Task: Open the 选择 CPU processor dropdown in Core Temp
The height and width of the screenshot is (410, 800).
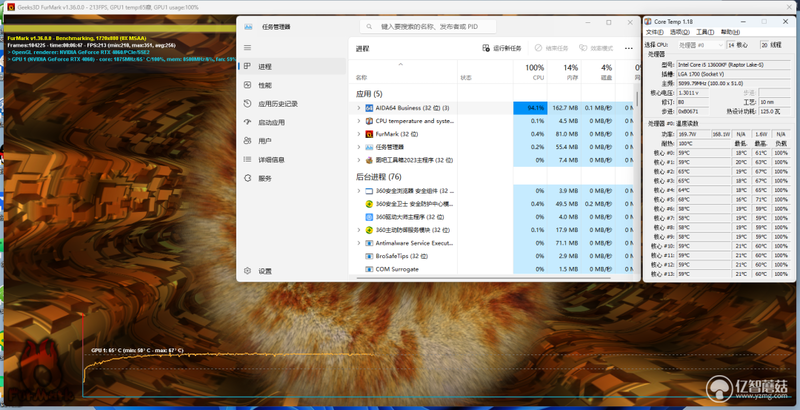Action: (x=701, y=45)
